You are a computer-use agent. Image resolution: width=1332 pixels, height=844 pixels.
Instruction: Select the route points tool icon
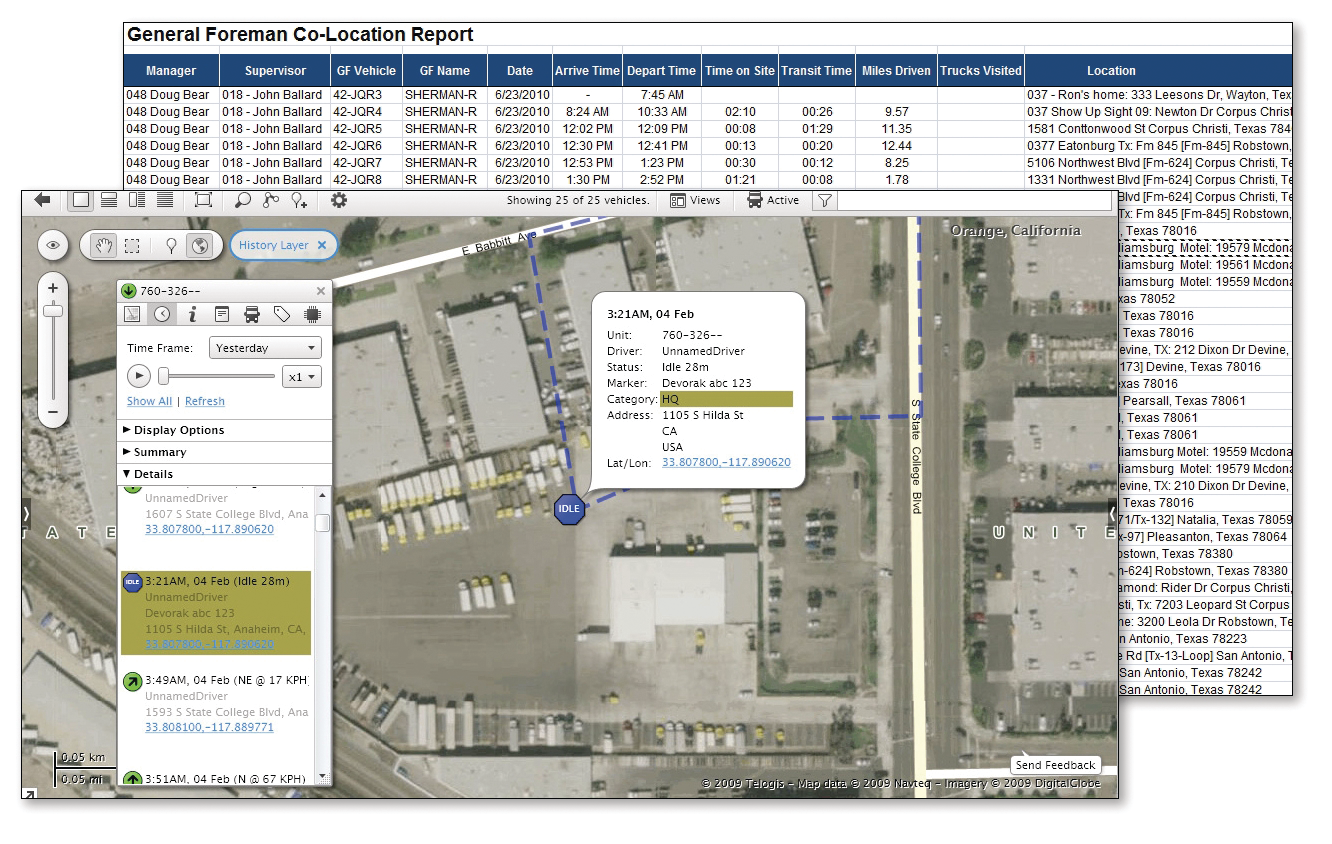271,200
